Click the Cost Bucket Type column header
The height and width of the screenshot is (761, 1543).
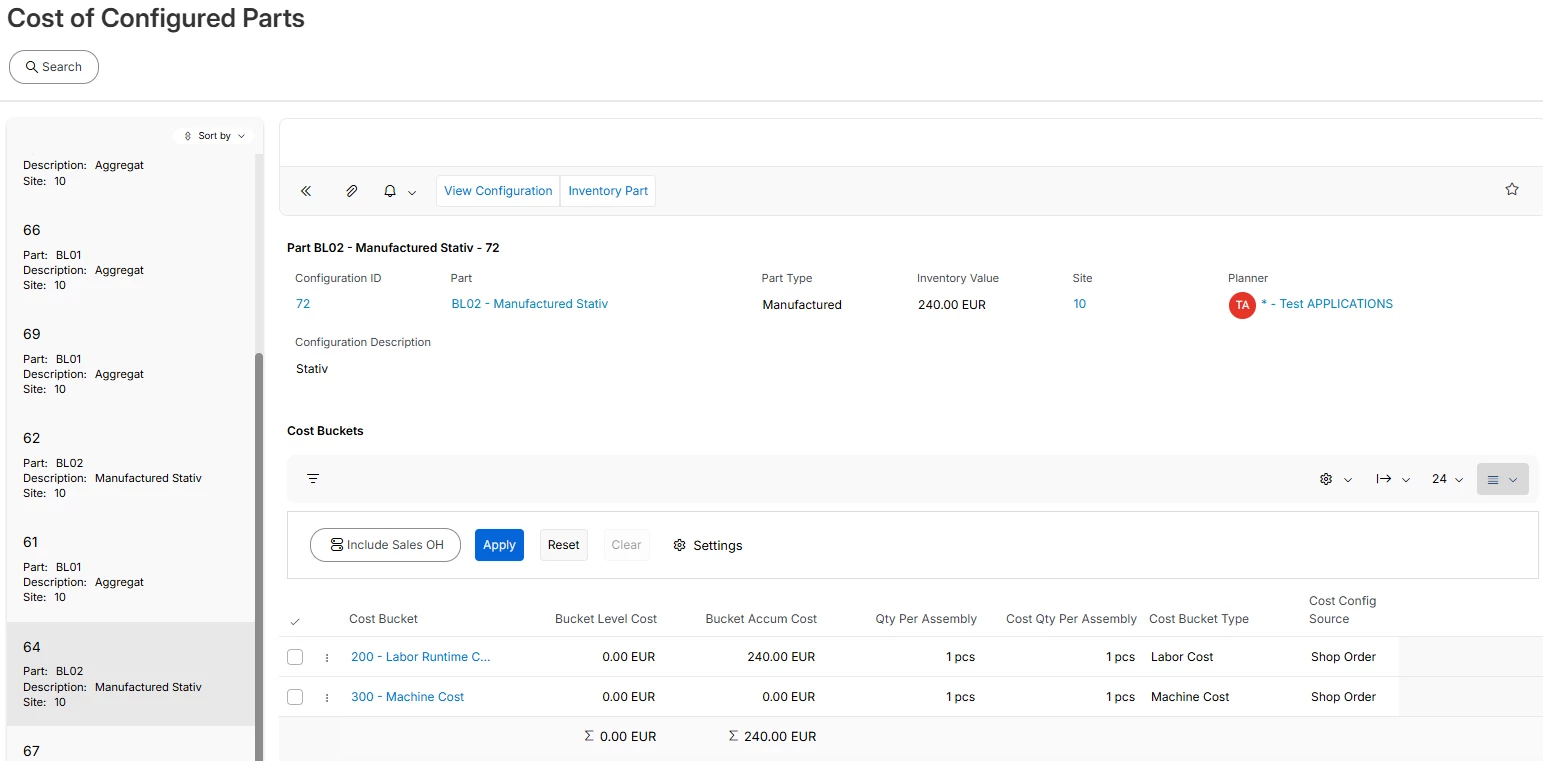1199,619
